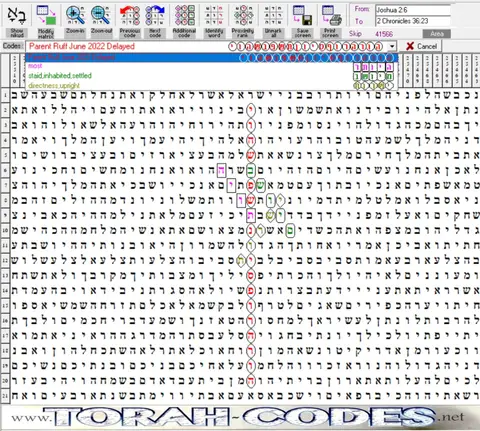This screenshot has height=431, width=480.
Task: Click the Proximity rank icon
Action: 243,15
